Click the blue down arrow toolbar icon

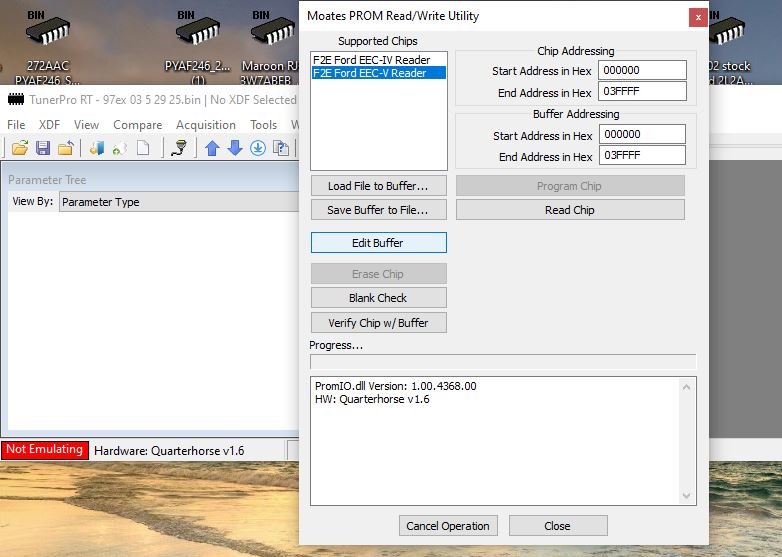click(x=235, y=148)
